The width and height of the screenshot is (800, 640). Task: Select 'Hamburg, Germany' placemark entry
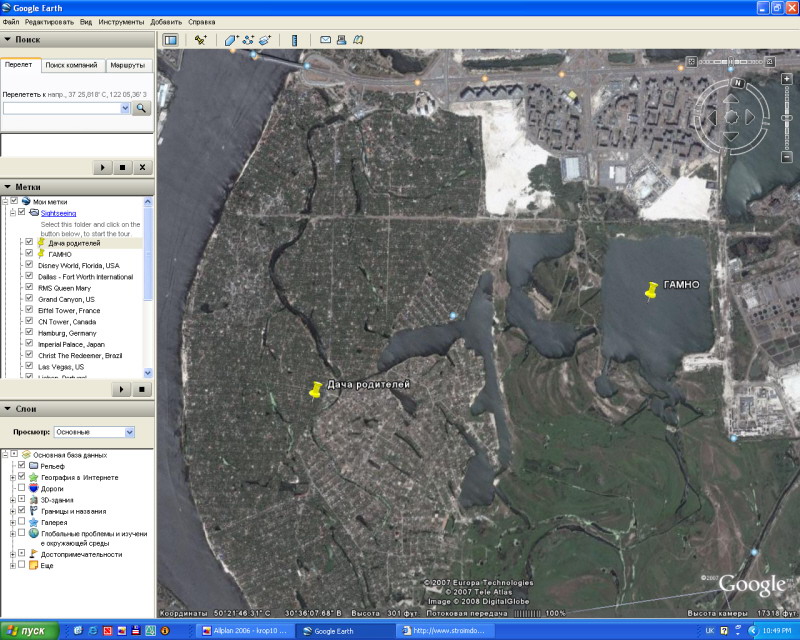(x=67, y=333)
